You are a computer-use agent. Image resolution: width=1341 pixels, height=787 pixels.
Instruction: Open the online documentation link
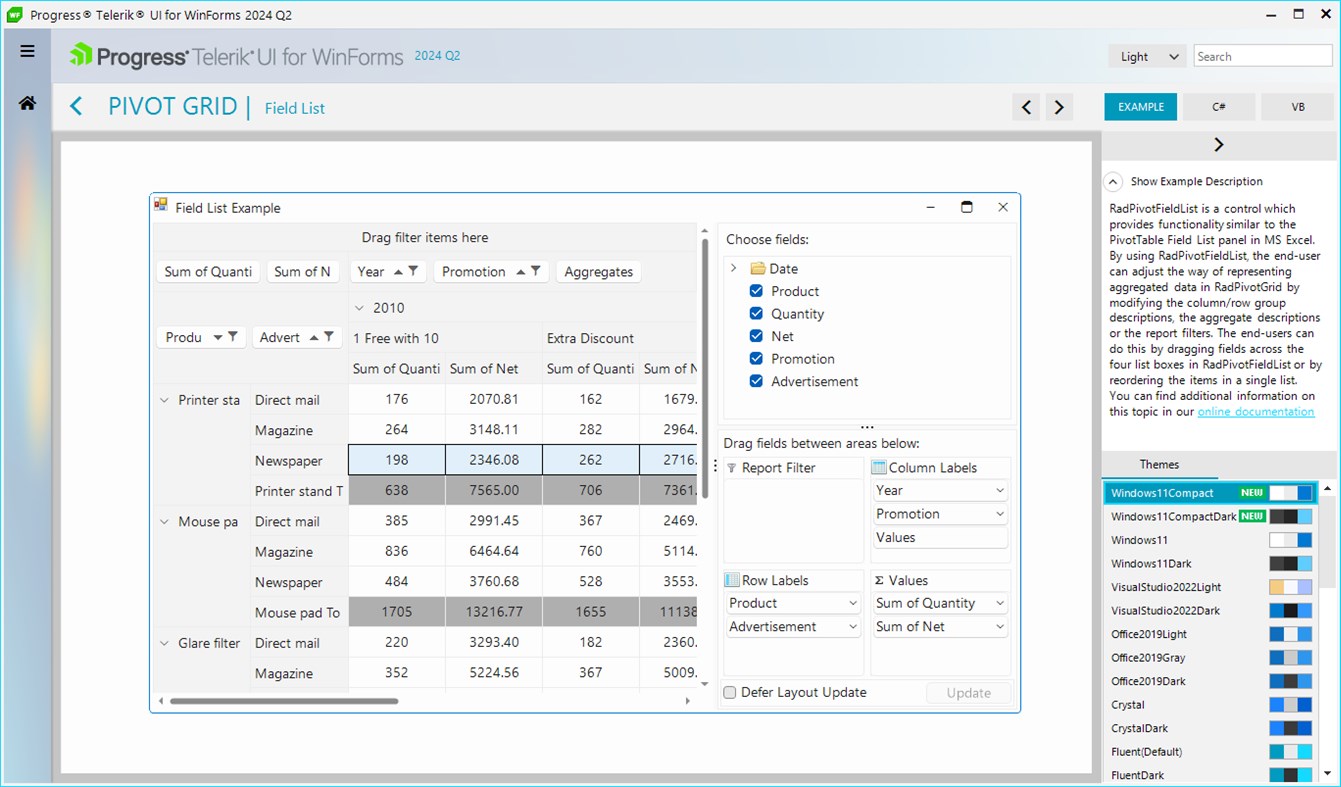1256,412
